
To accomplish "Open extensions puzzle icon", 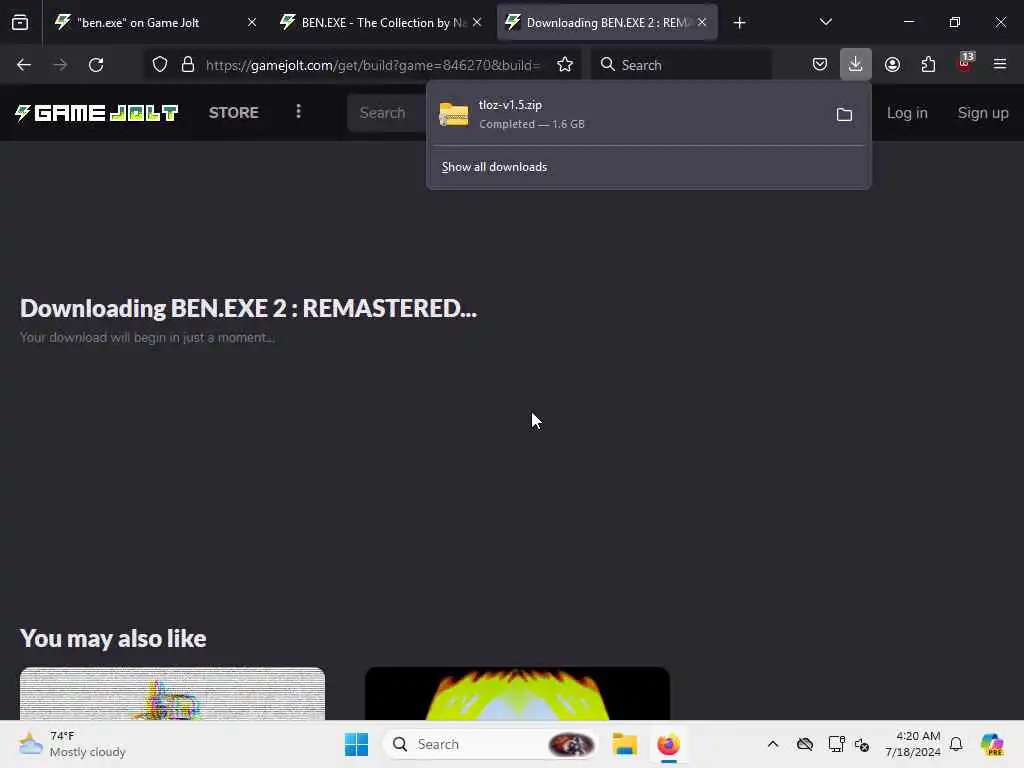I will click(928, 65).
